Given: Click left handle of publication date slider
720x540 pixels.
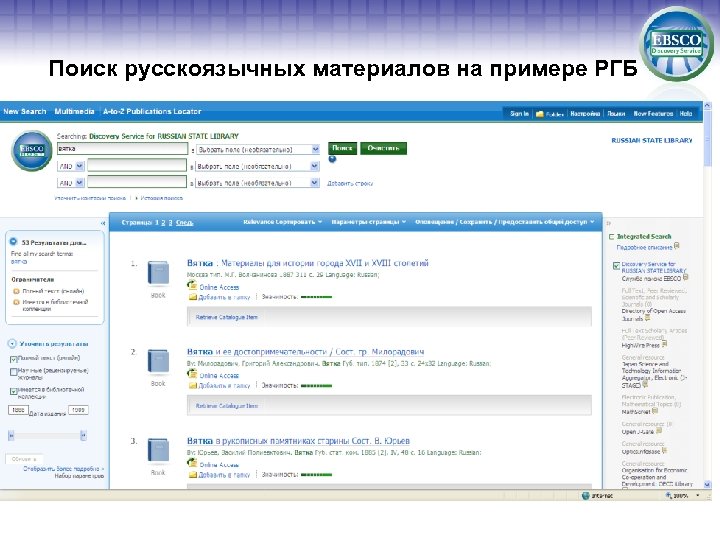Looking at the screenshot, I should (x=11, y=435).
